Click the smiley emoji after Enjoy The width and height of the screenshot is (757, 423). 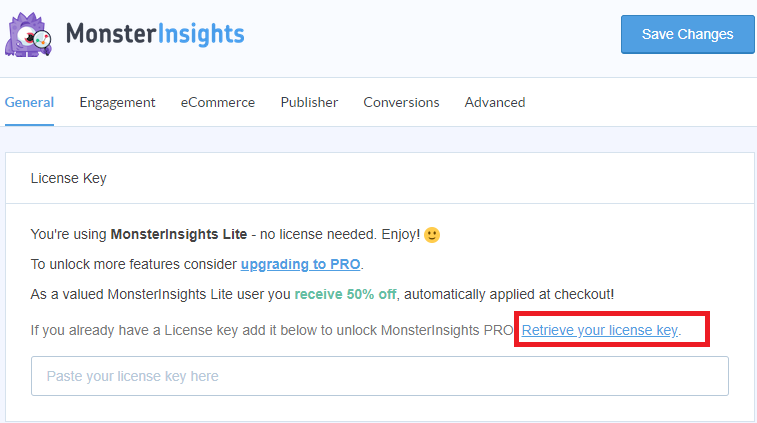[x=432, y=235]
